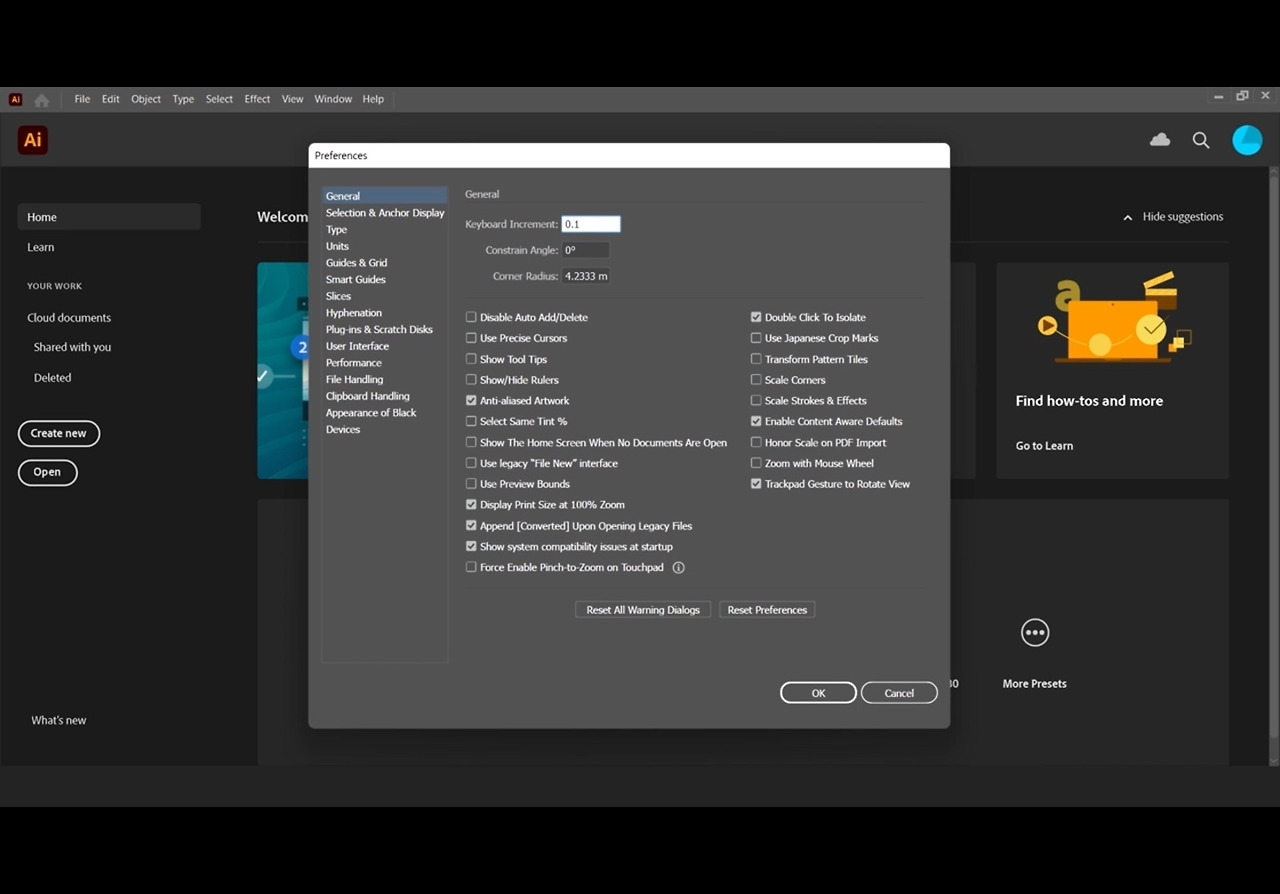Image resolution: width=1280 pixels, height=894 pixels.
Task: Collapse suggestions with Hide suggestions chevron
Action: tap(1128, 217)
